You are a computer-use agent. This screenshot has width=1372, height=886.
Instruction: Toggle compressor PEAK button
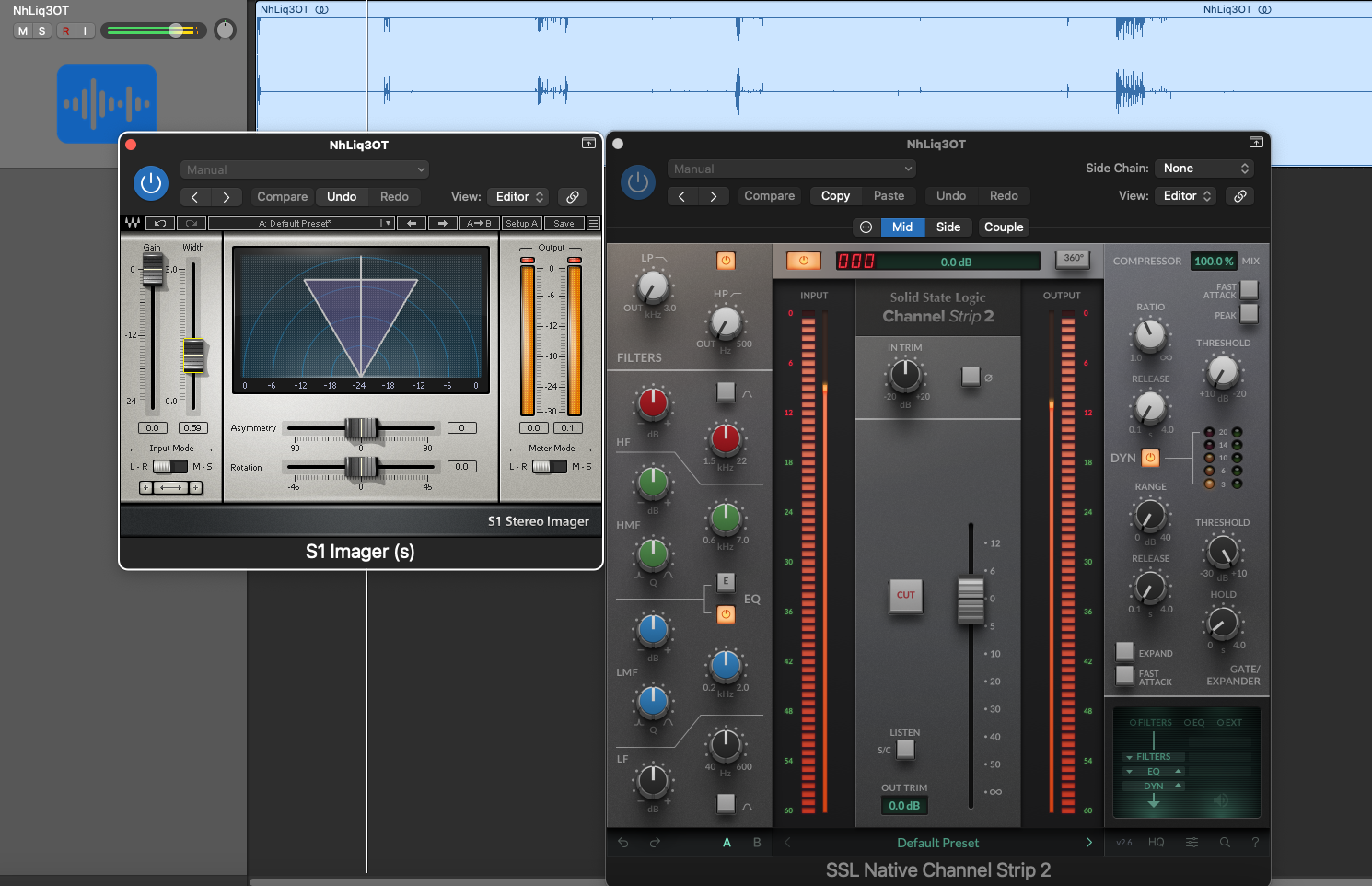[x=1250, y=314]
